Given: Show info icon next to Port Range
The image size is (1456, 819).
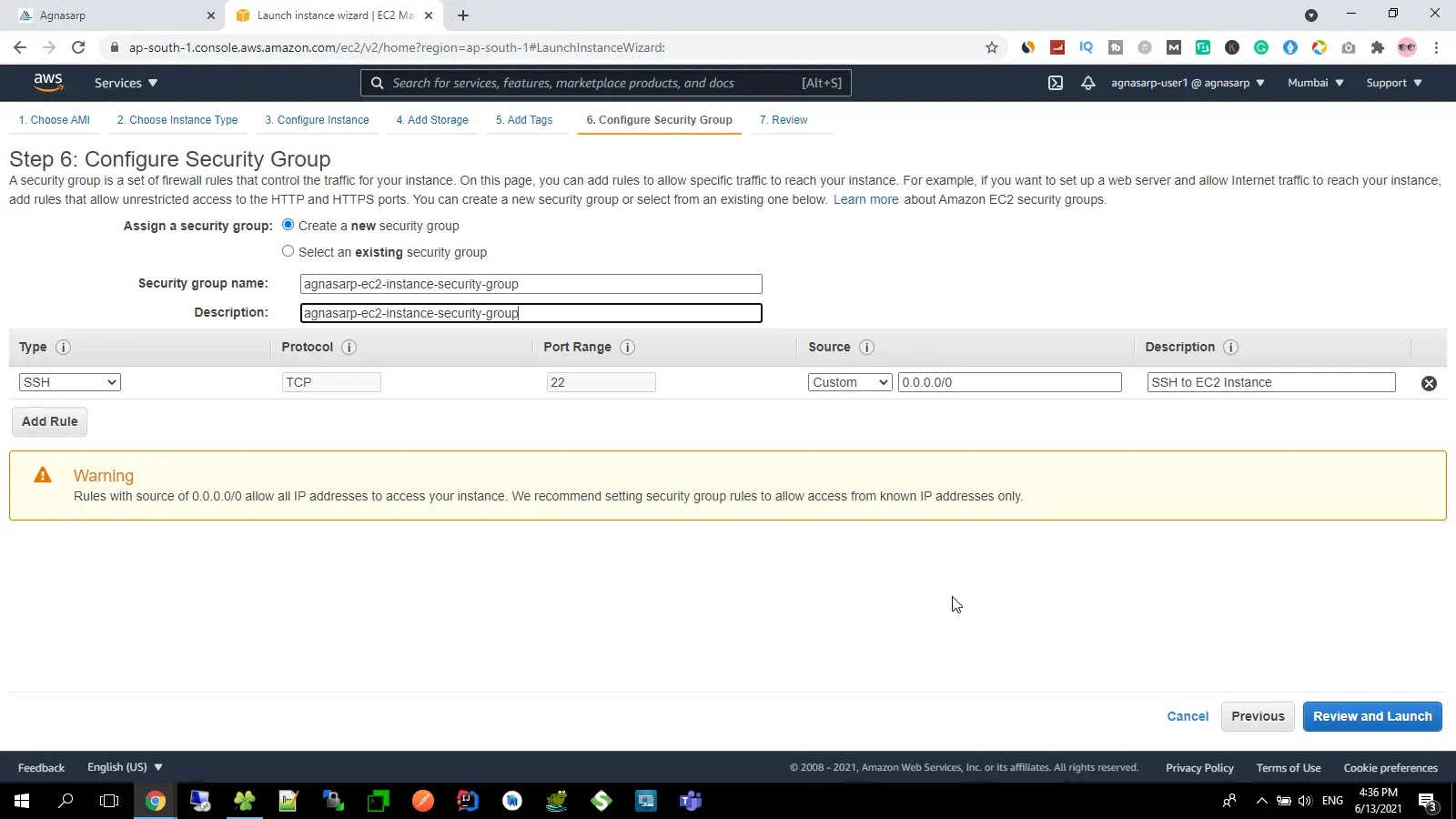Looking at the screenshot, I should pos(627,348).
